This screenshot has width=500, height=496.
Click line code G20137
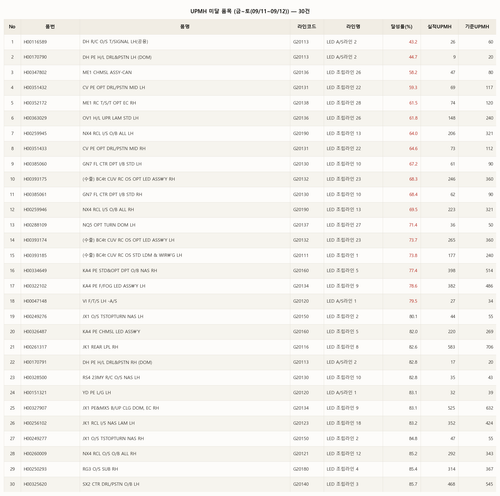coord(301,225)
